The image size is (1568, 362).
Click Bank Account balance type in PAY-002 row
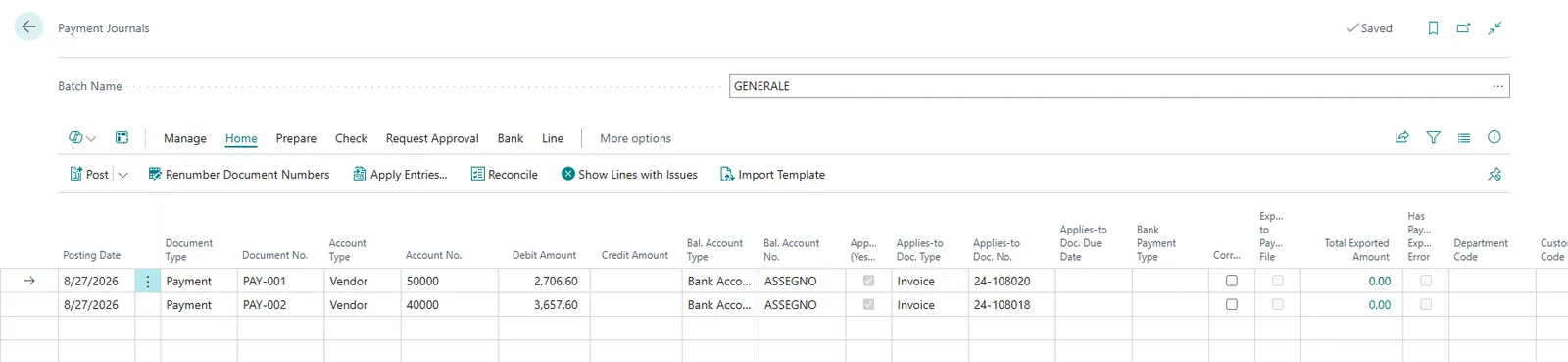(x=720, y=304)
